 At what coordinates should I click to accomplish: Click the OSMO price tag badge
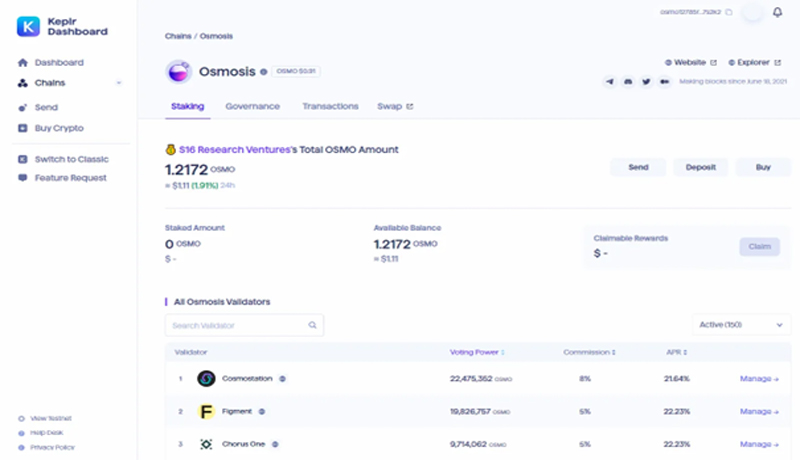point(296,71)
